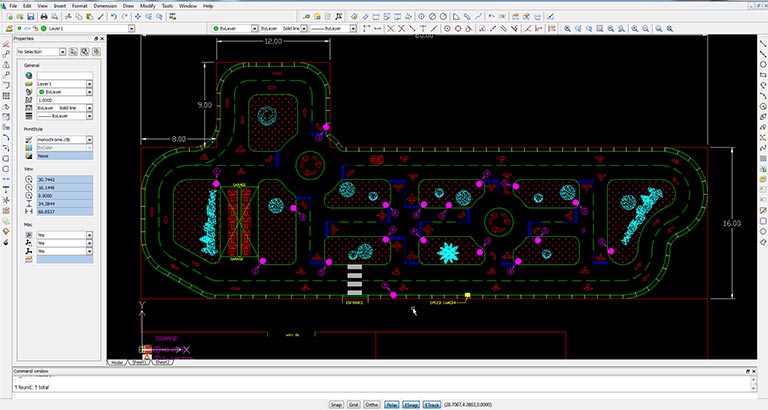Viewport: 768px width, 410px height.
Task: Click the Copy icon in the toolbar
Action: [79, 17]
